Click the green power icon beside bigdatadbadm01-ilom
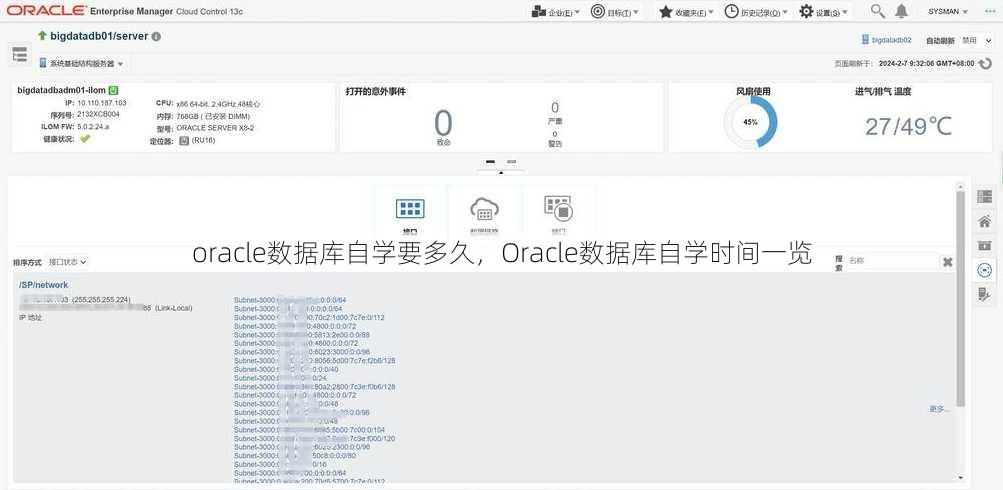This screenshot has width=1003, height=490. pyautogui.click(x=113, y=91)
